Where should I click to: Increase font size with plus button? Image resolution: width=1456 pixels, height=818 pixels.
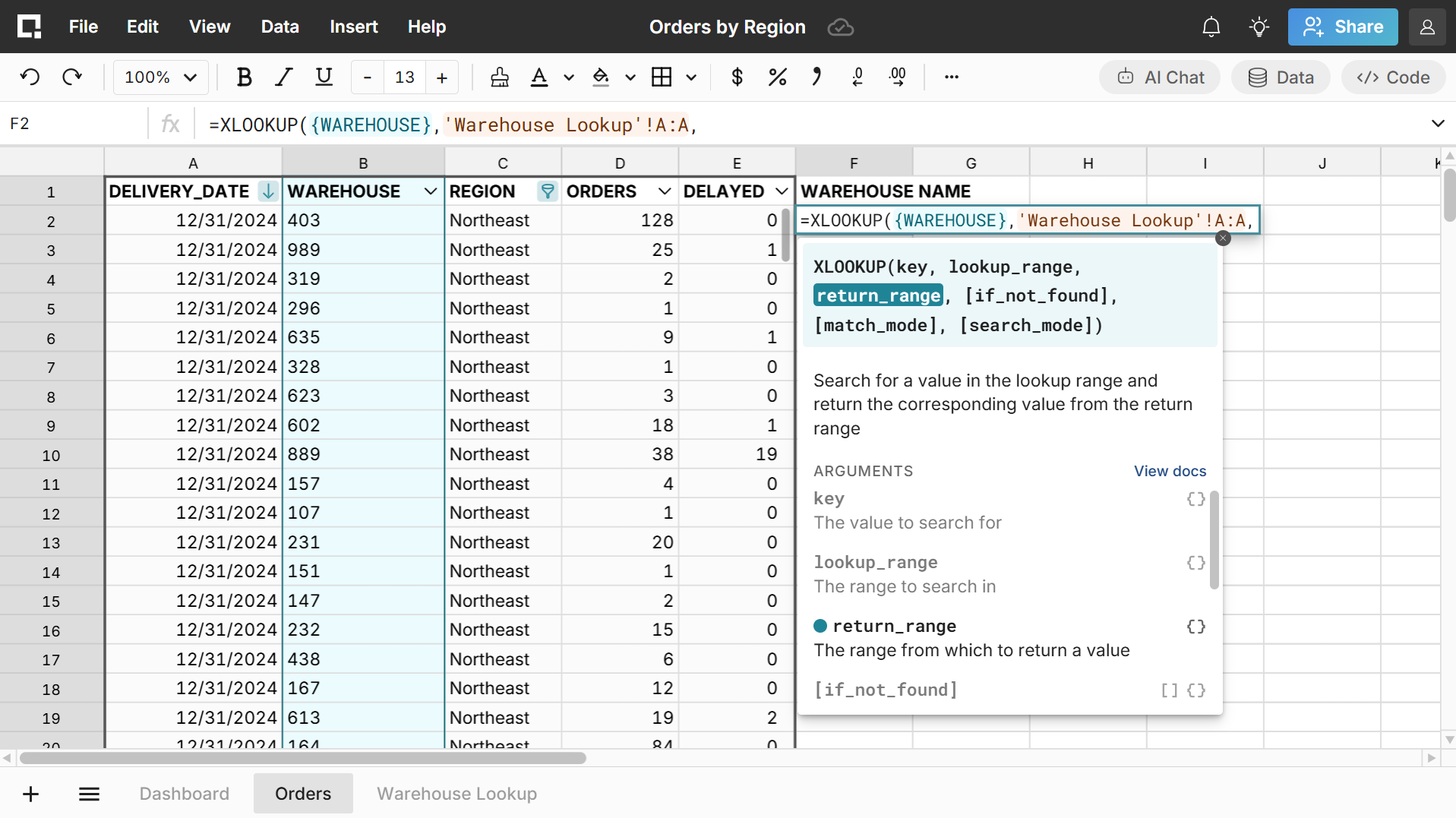(x=442, y=77)
